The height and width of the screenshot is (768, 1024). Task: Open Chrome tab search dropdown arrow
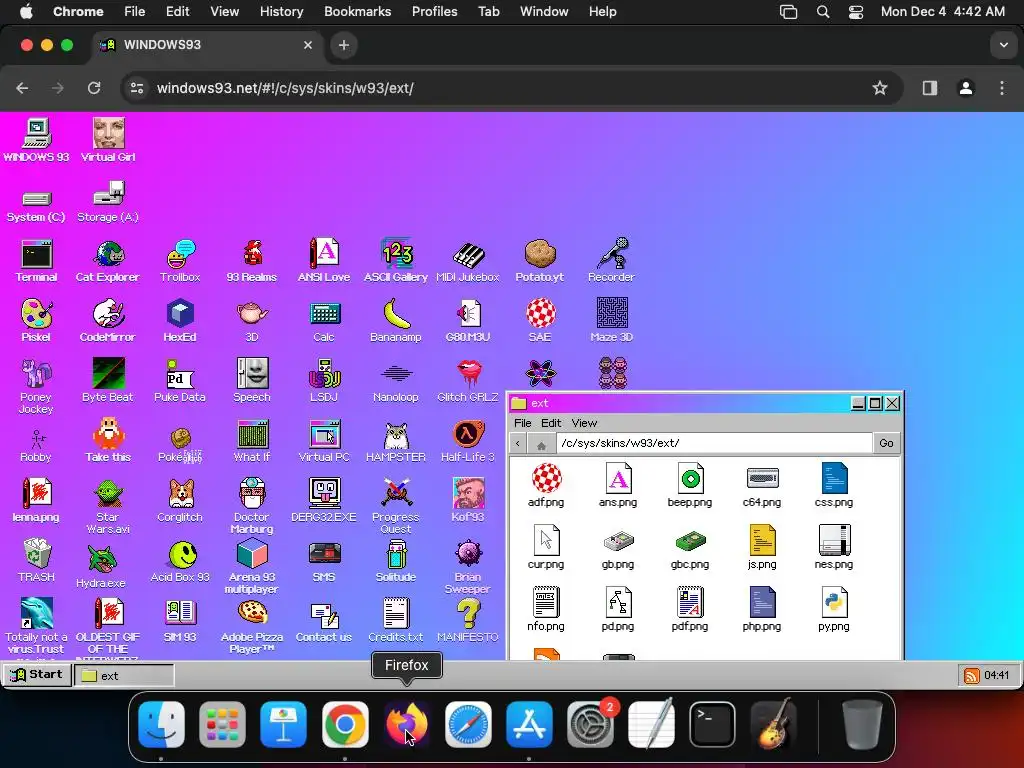tap(1003, 45)
